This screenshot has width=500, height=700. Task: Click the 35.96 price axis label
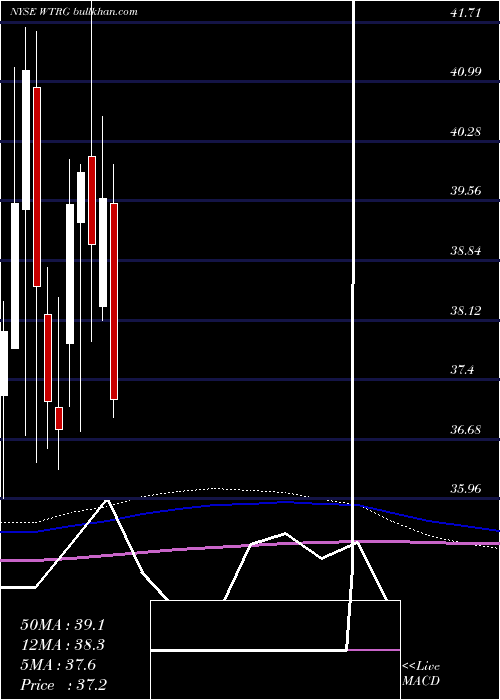coord(466,488)
